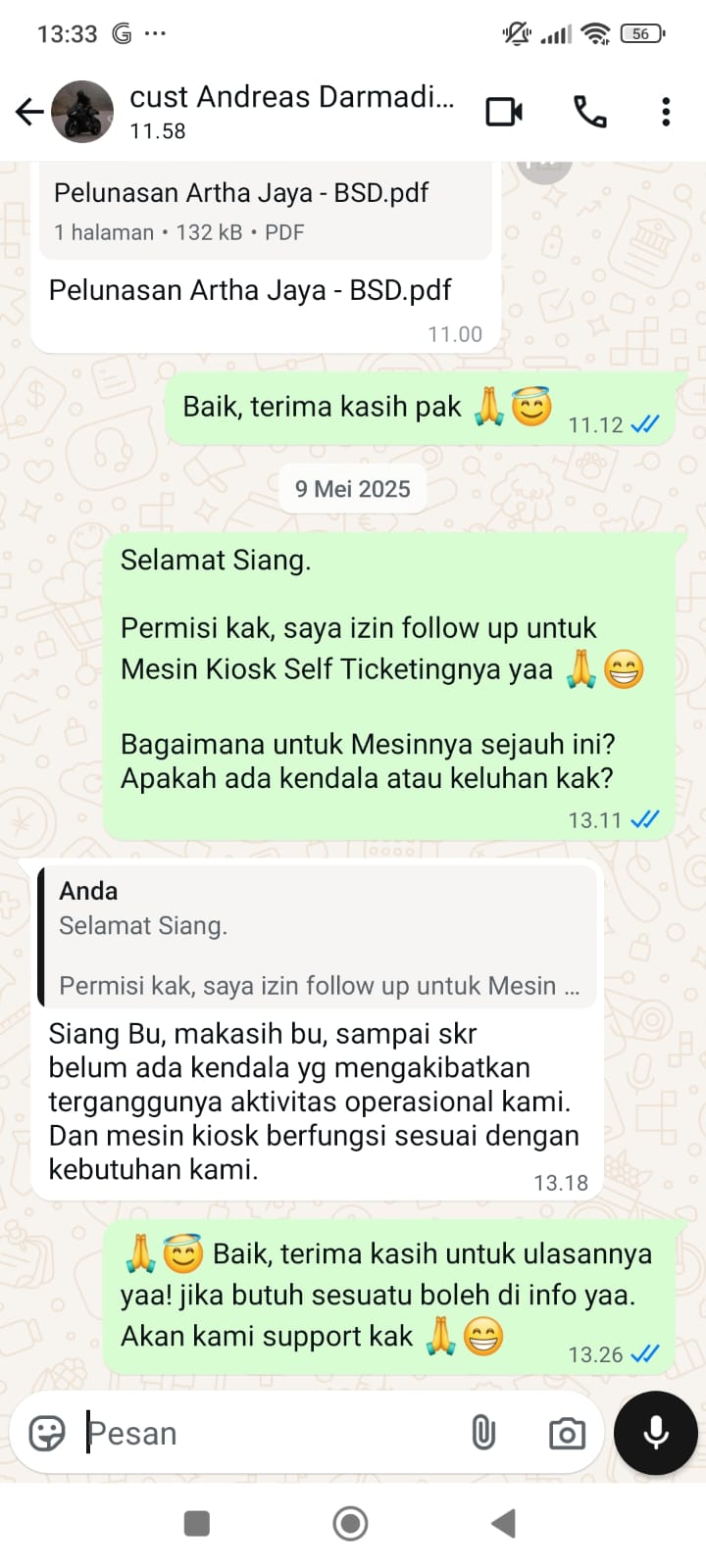Select the customer's Siang Bu reply message
Viewport: 706px width, 1568px height.
[317, 1029]
